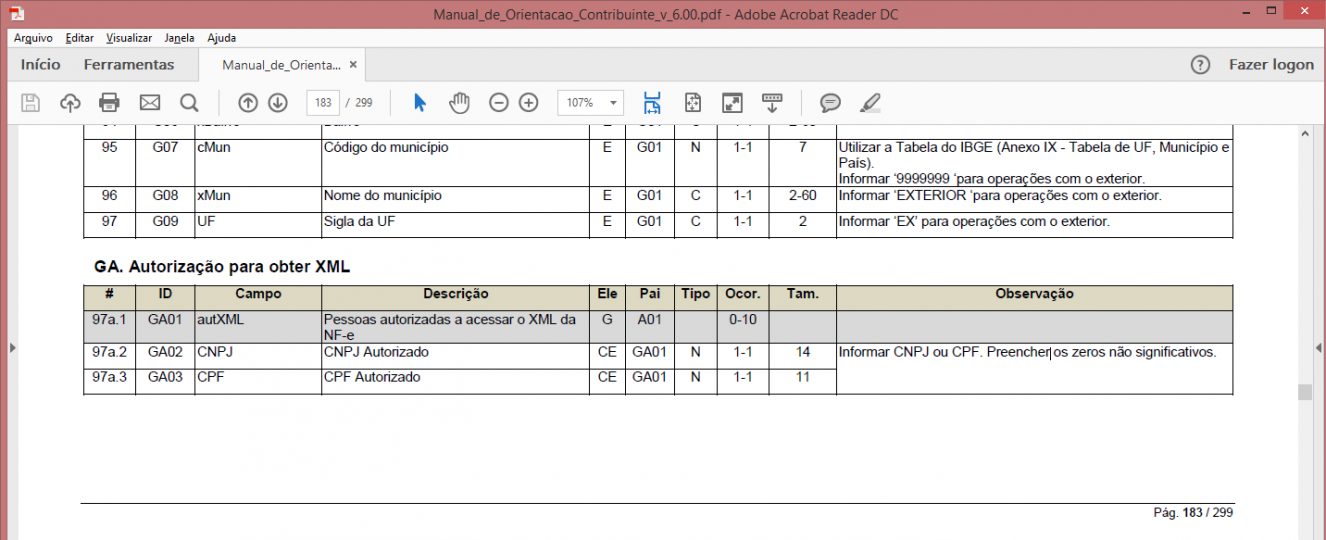This screenshot has height=540, width=1326.
Task: Click the autXML field cell
Action: tap(258, 327)
